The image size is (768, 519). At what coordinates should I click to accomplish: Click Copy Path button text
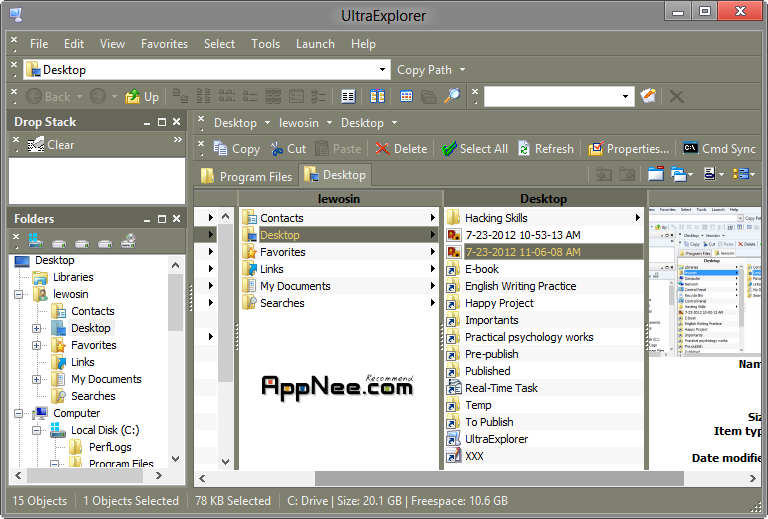(424, 70)
